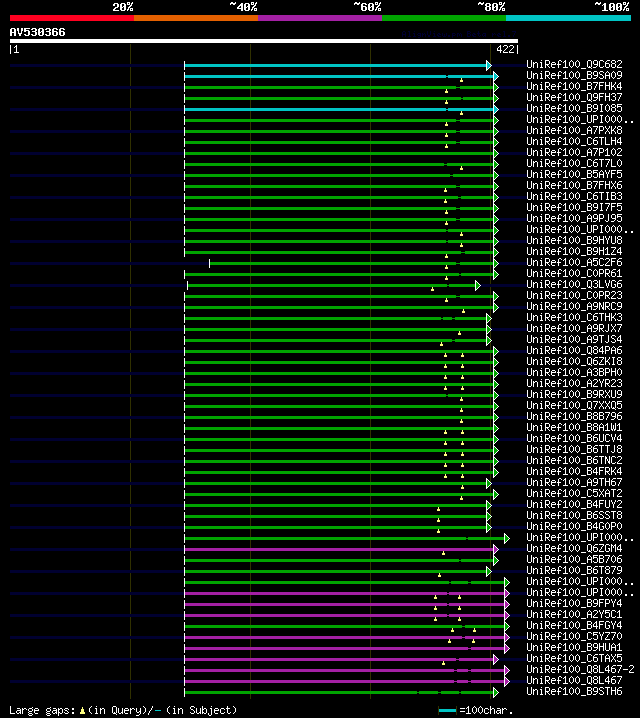Select the UniRef100_B4FRK4 label
This screenshot has width=640, height=718.
tap(574, 471)
